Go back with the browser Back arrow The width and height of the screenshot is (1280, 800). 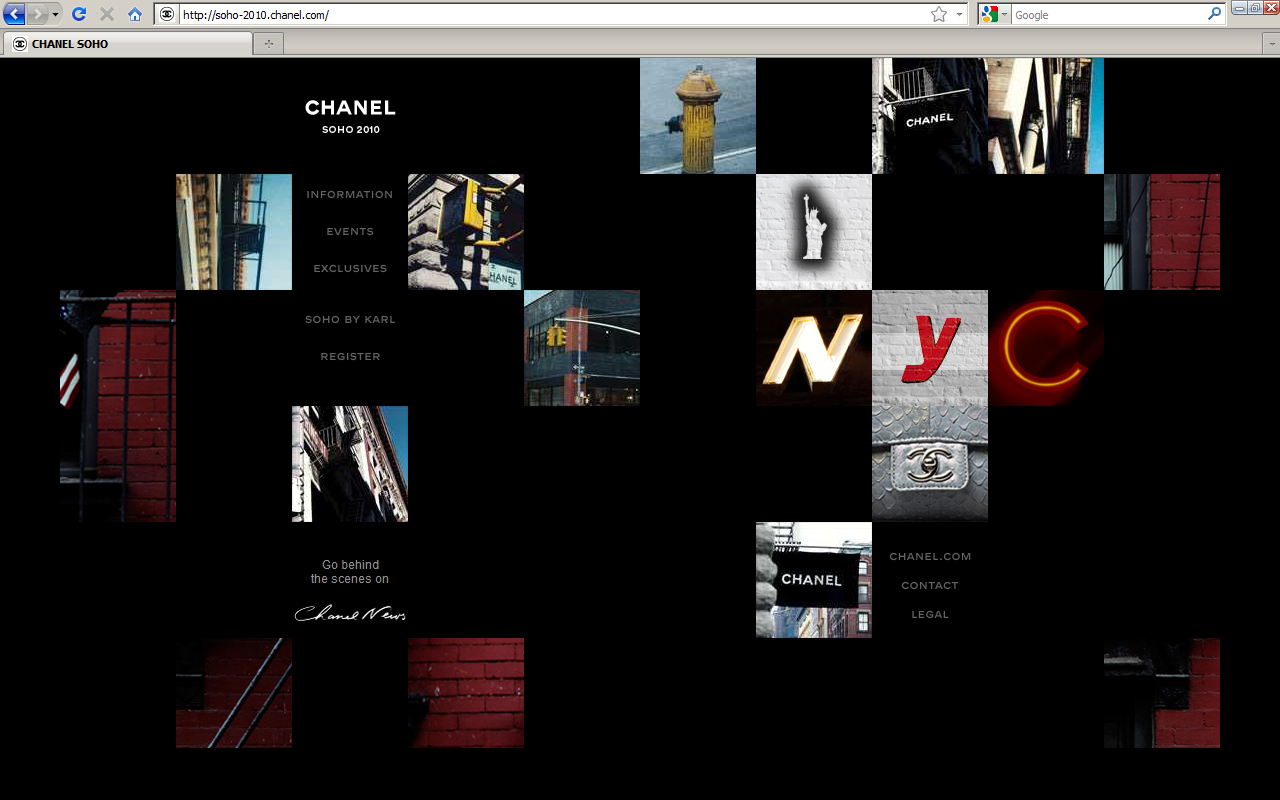coord(15,14)
